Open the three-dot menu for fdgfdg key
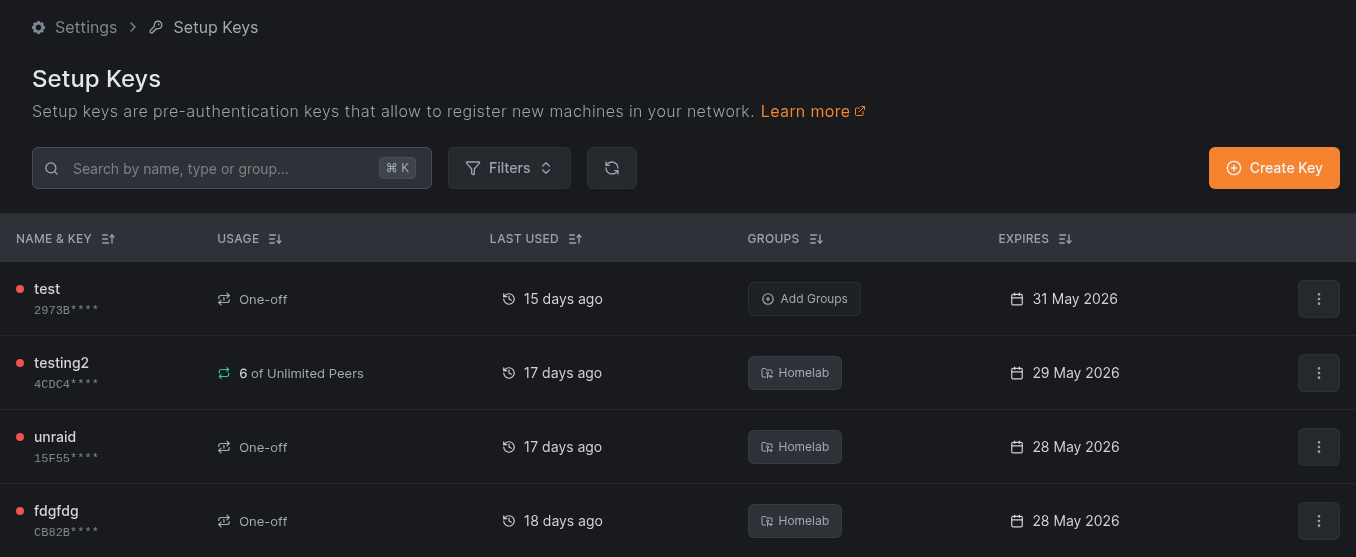1356x557 pixels. [x=1319, y=521]
